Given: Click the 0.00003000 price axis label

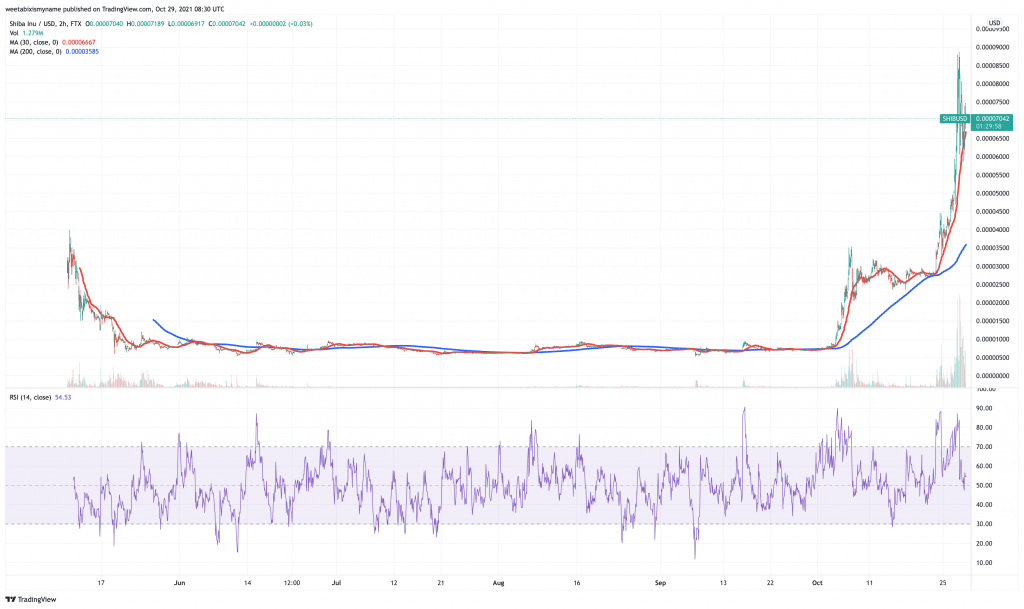Looking at the screenshot, I should [x=993, y=267].
